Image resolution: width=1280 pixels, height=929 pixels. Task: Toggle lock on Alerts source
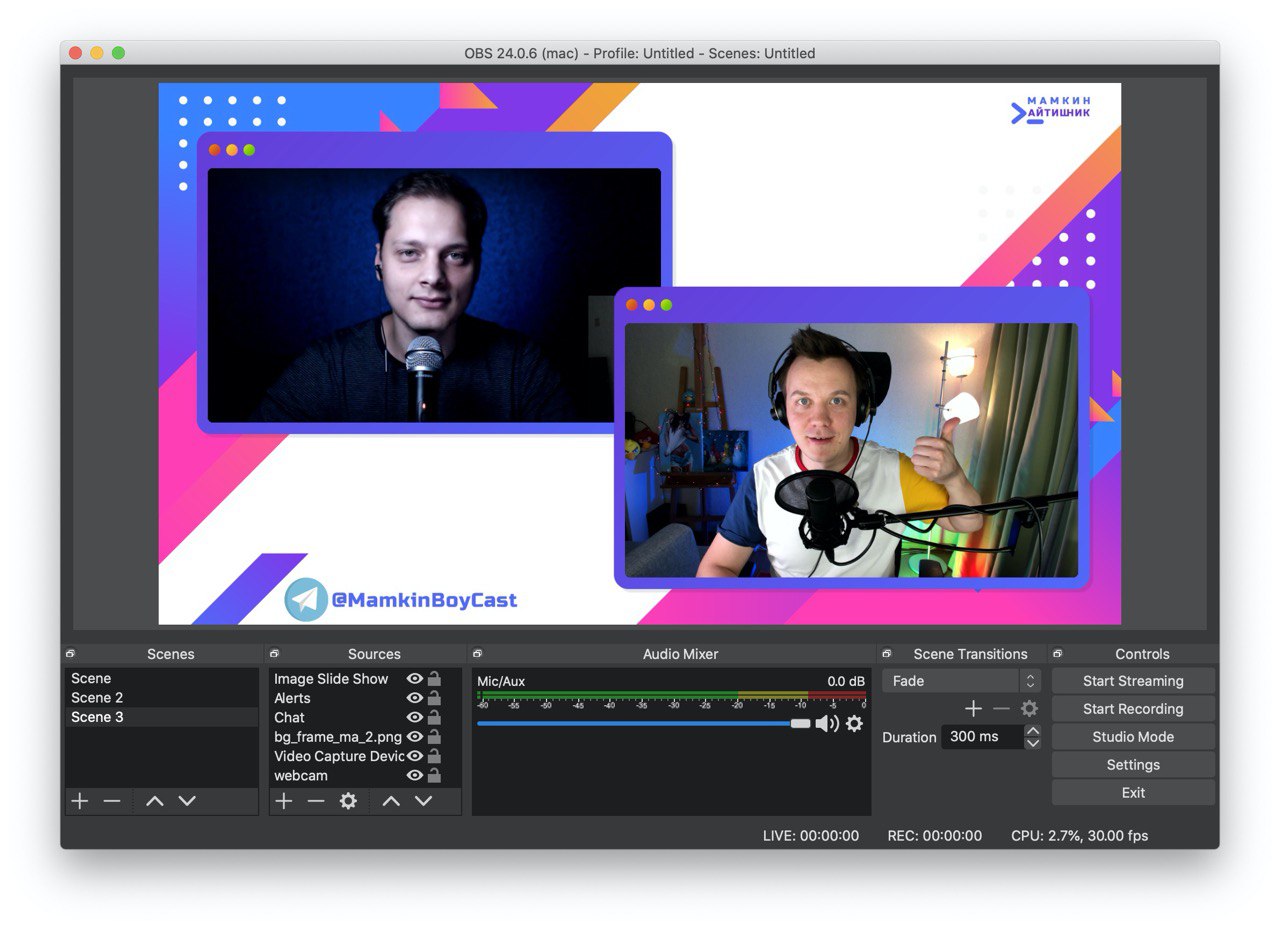434,698
